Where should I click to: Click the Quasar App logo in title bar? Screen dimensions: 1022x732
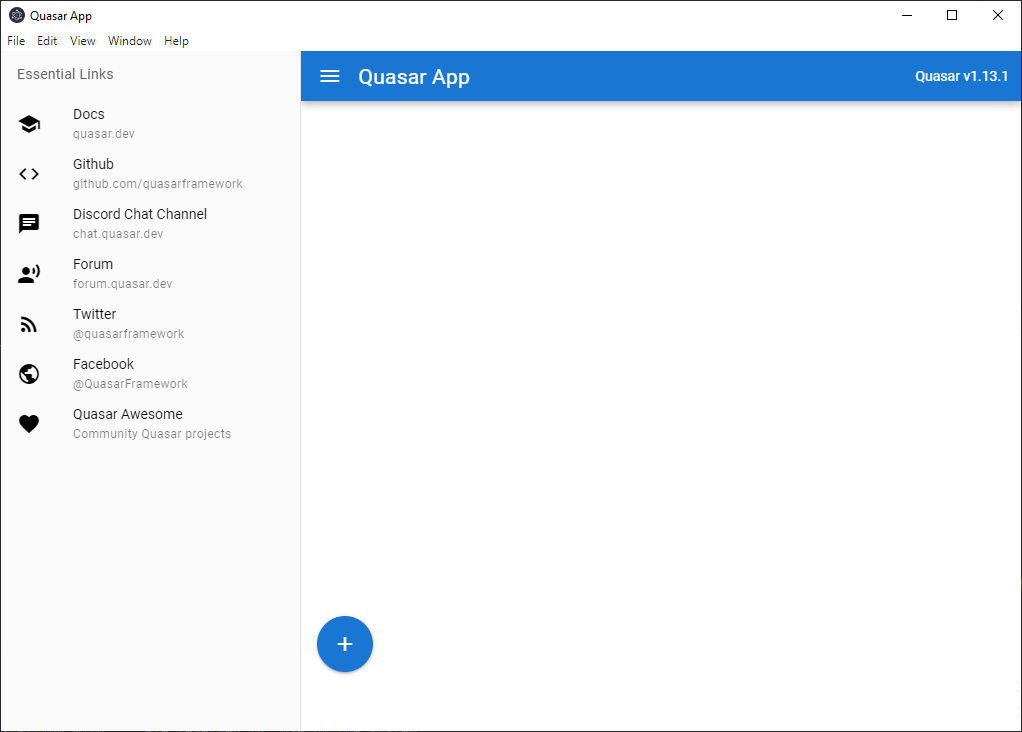click(17, 15)
